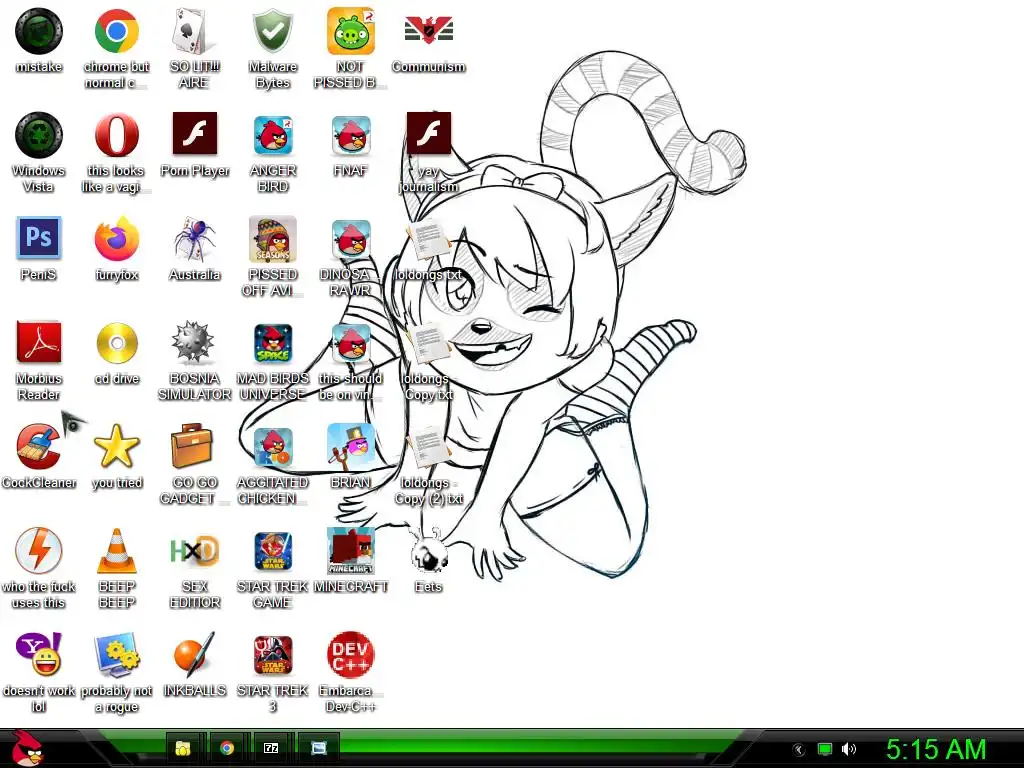Select the 'MINECRAFT' icon
This screenshot has height=768, width=1024.
(351, 551)
